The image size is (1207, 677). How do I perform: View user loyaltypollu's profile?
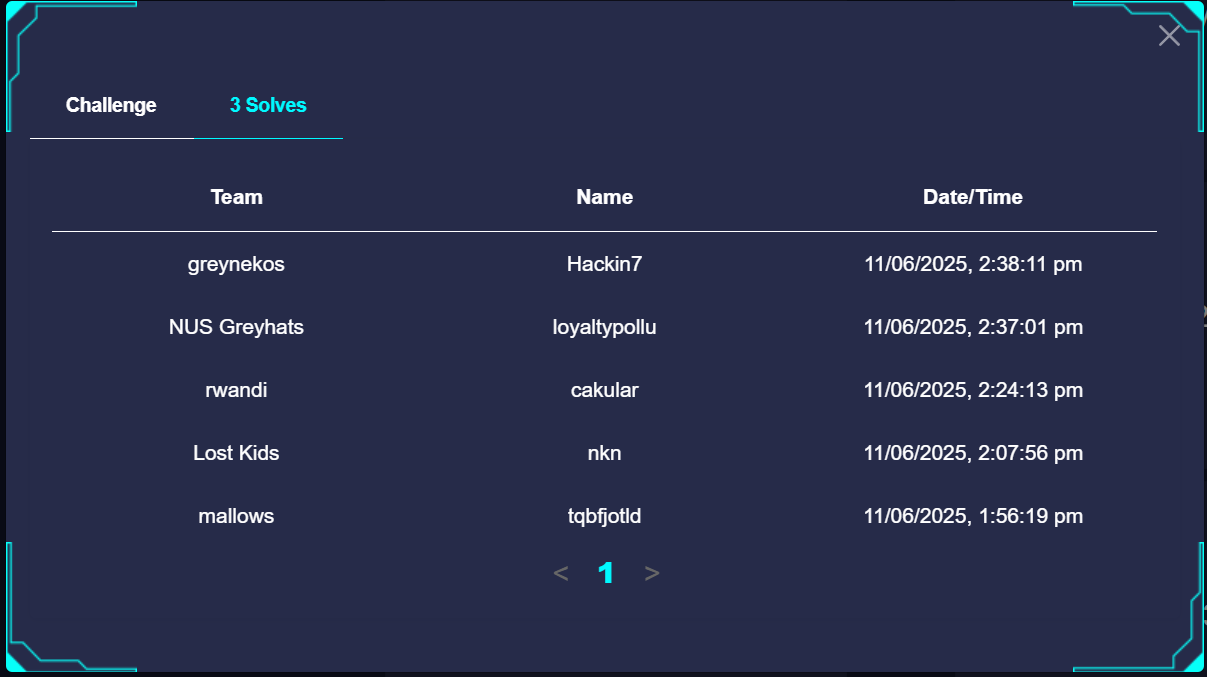pyautogui.click(x=605, y=327)
